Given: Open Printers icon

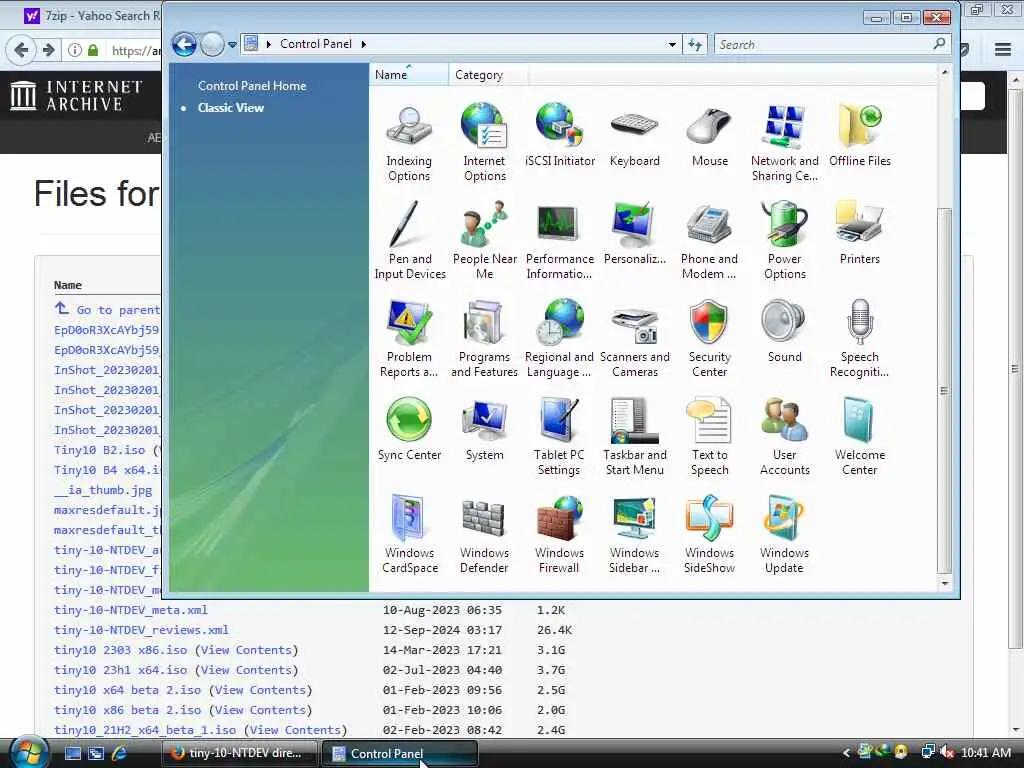Looking at the screenshot, I should [859, 233].
